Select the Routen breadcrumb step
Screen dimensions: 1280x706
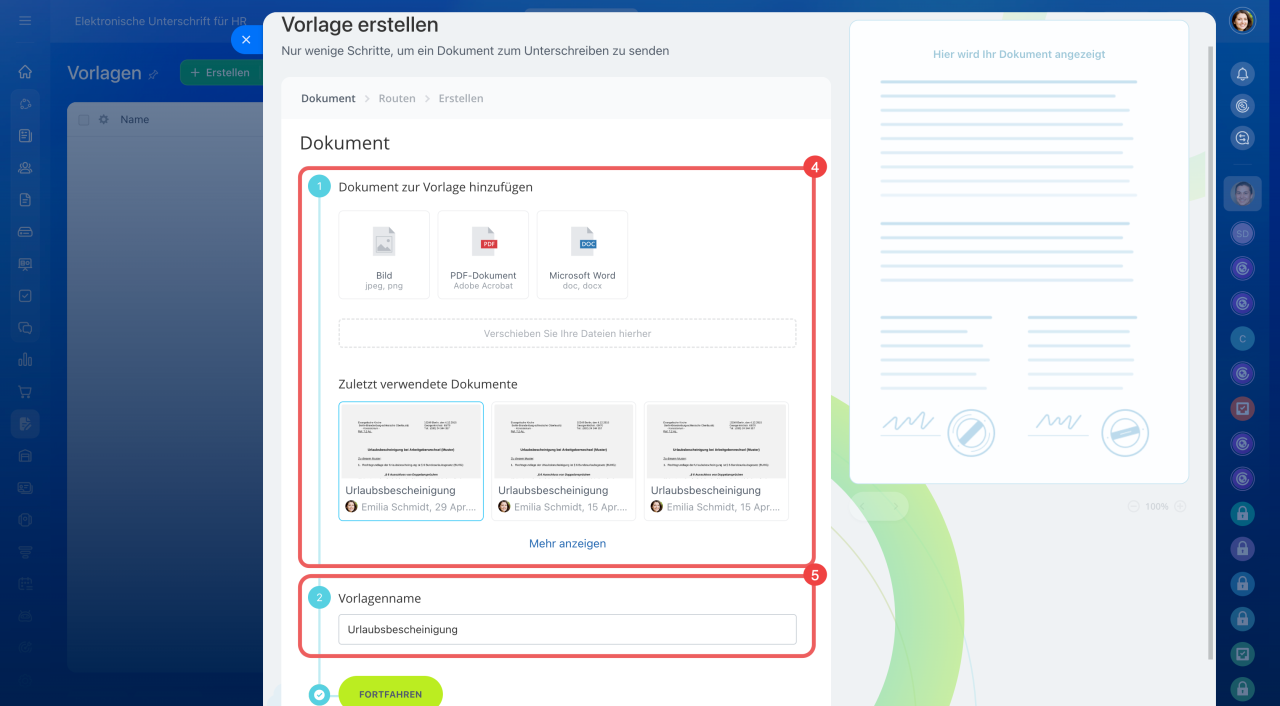coord(397,98)
